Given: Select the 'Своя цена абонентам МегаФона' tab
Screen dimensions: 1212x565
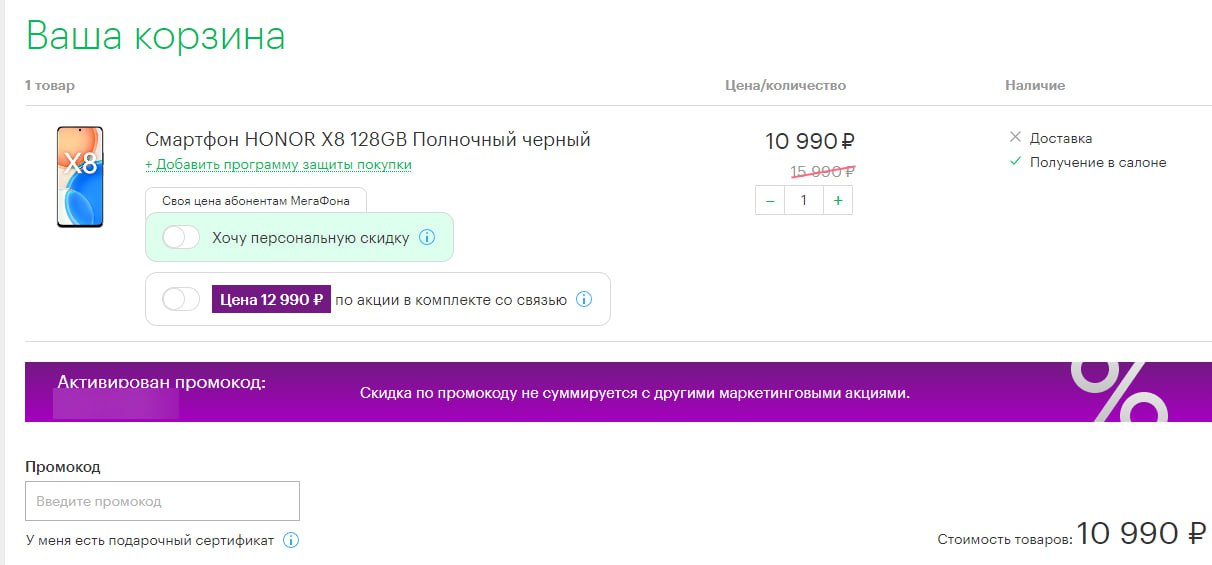Looking at the screenshot, I should [x=256, y=201].
